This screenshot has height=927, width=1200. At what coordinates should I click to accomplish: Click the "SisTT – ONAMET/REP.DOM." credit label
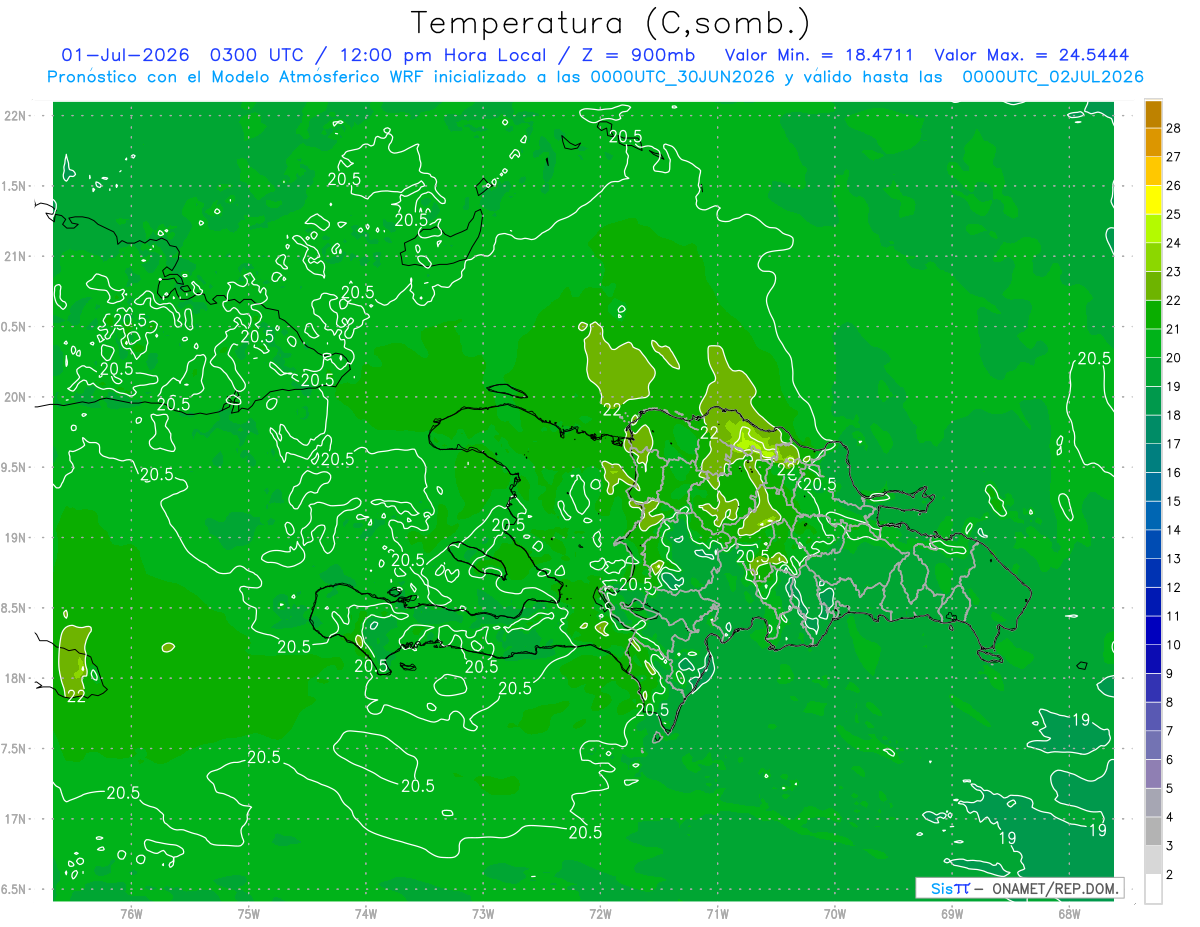1019,888
